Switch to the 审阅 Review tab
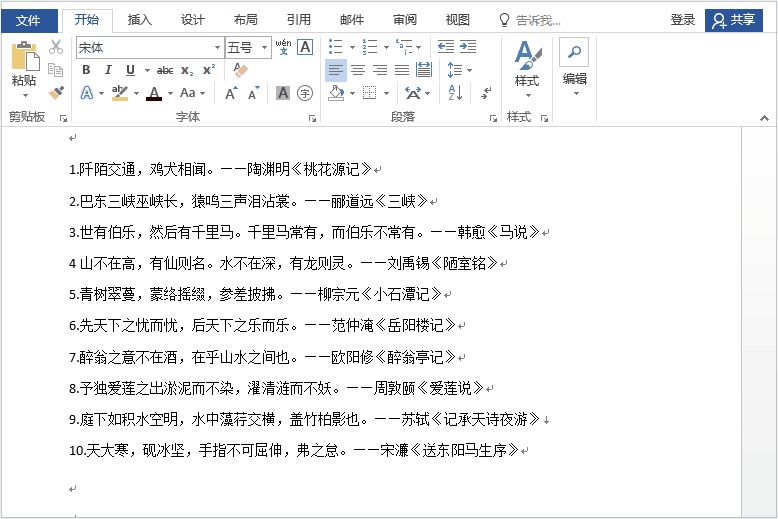This screenshot has height=519, width=778. tap(405, 20)
